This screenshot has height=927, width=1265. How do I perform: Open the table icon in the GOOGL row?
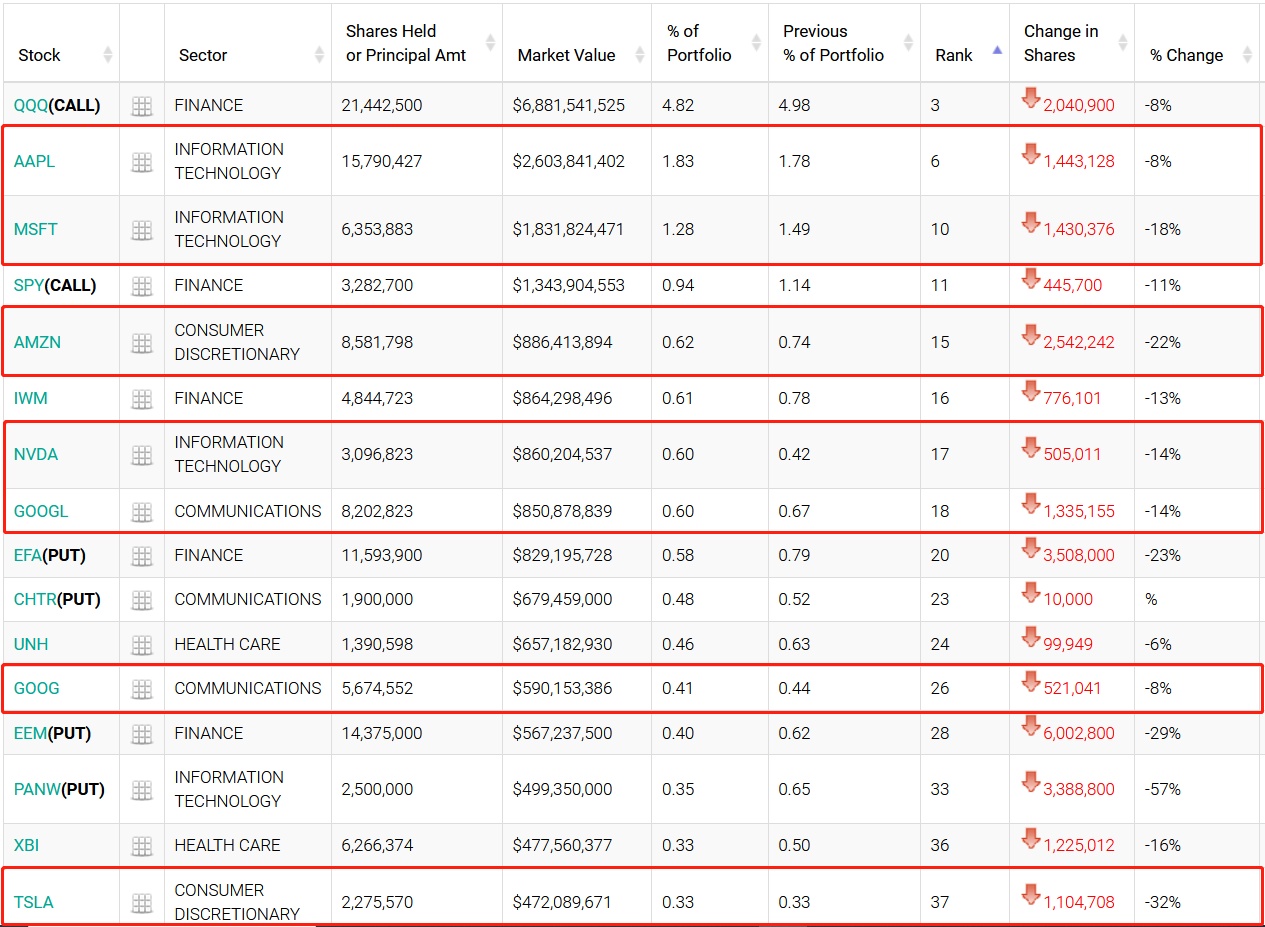coord(142,512)
